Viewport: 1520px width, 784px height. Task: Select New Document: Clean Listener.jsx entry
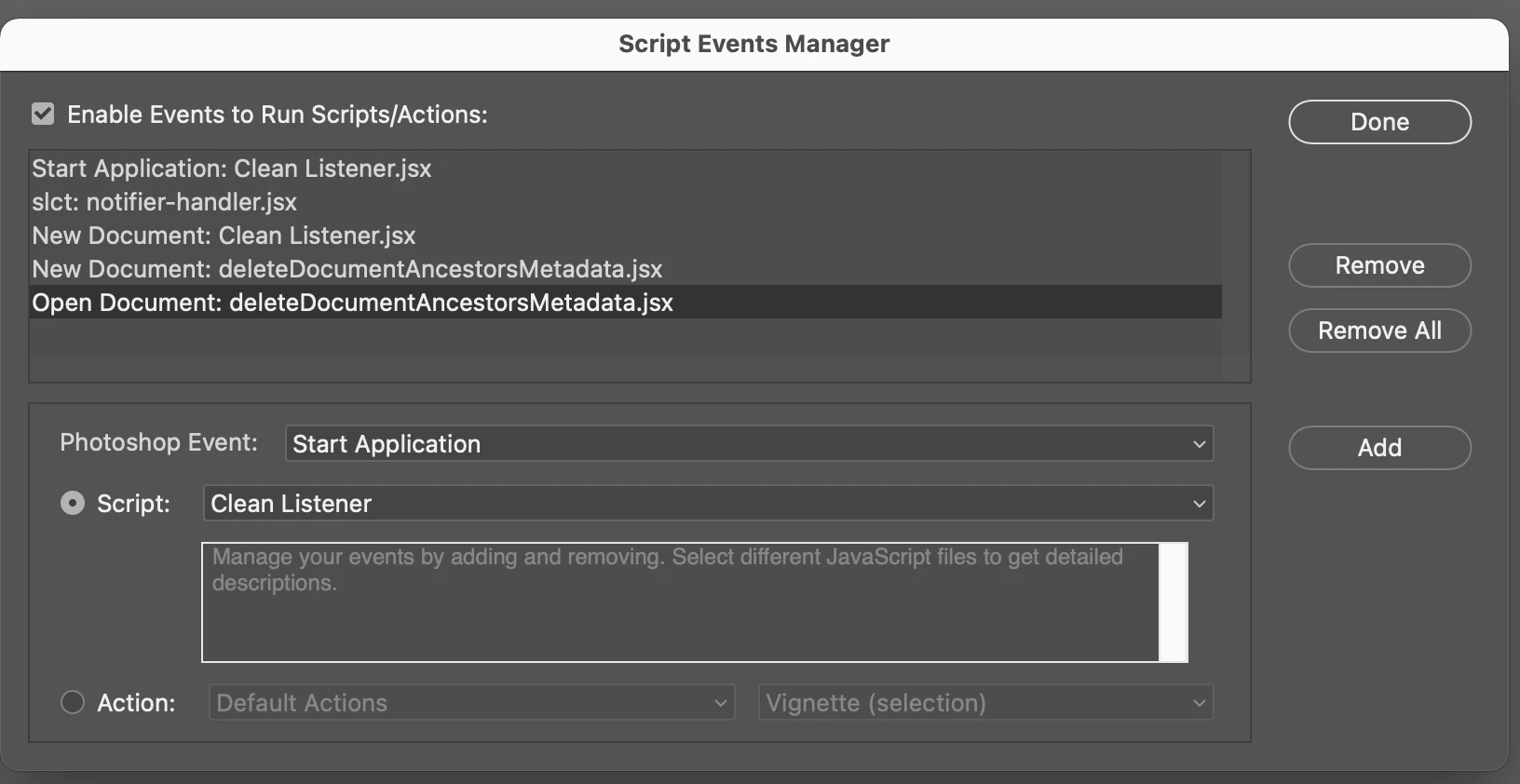point(224,236)
